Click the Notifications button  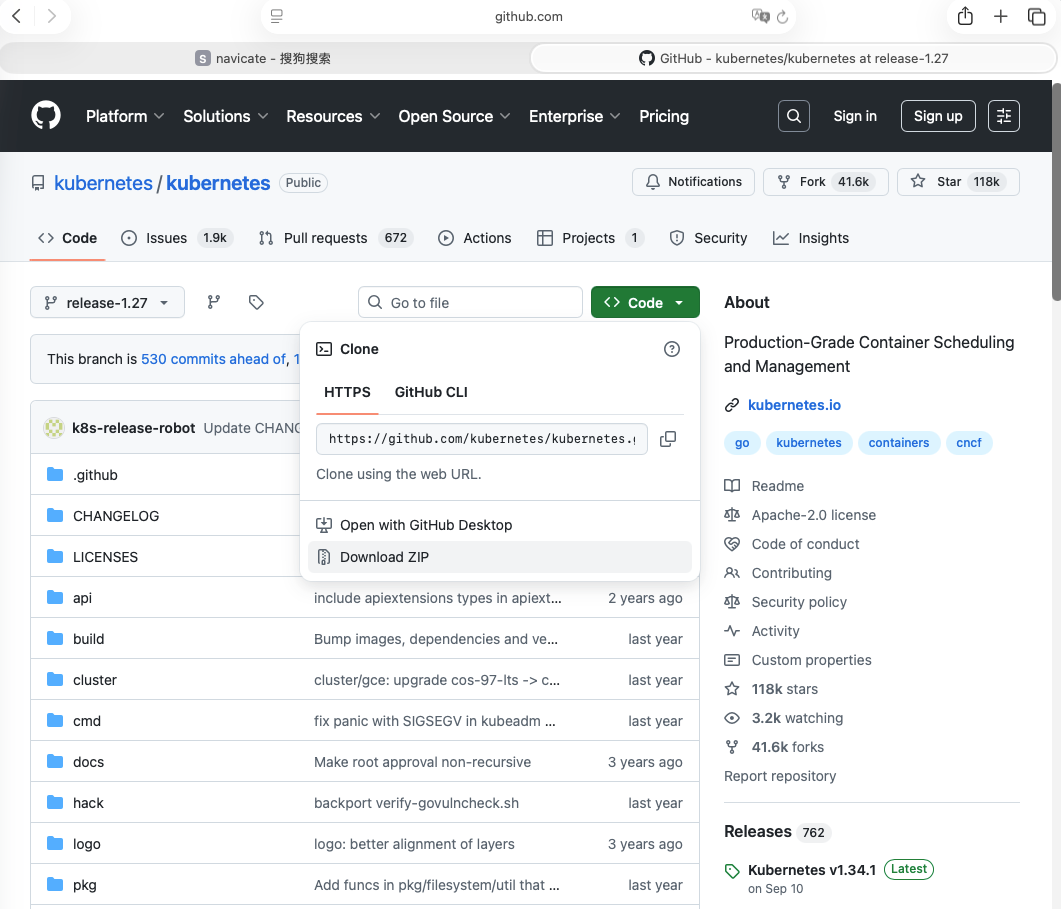693,181
